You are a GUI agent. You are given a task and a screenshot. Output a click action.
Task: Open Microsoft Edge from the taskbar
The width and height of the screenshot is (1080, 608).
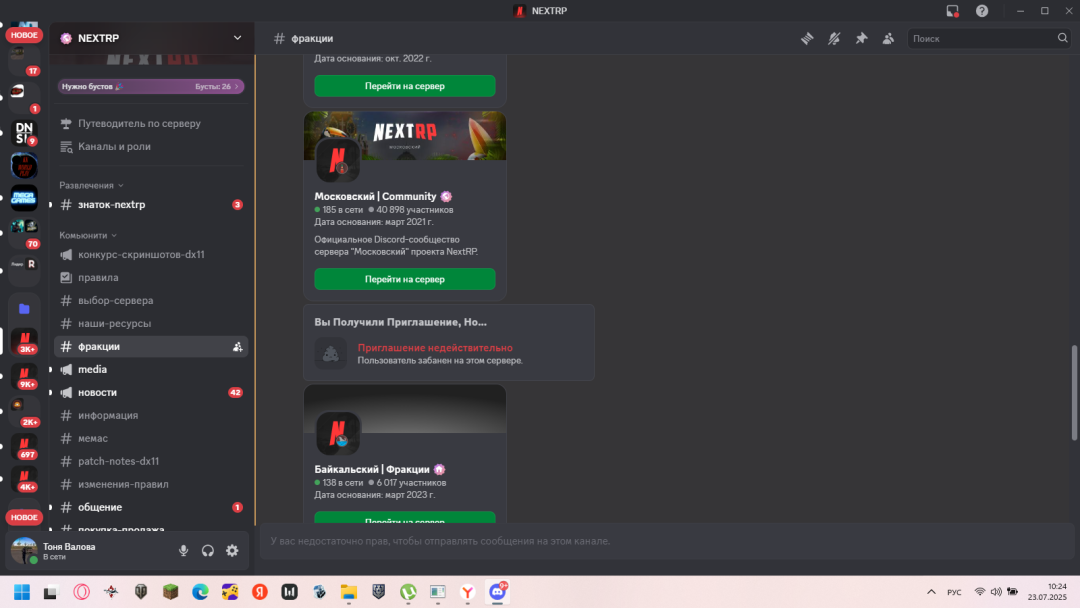(200, 592)
